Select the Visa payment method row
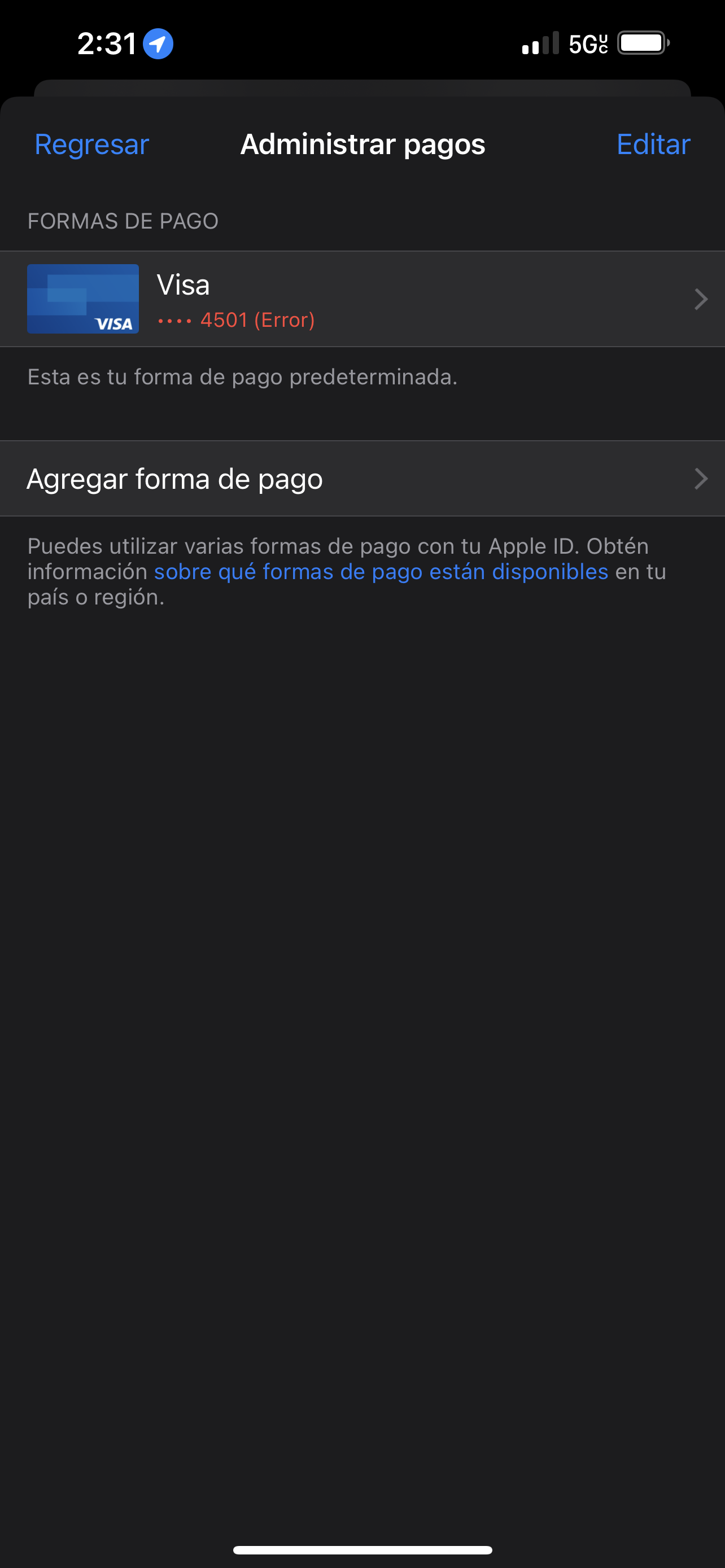The image size is (725, 1568). click(x=363, y=299)
